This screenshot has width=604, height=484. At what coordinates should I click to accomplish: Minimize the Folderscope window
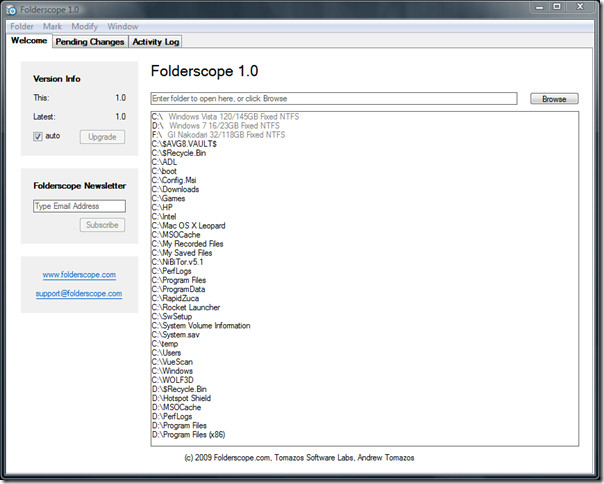(539, 7)
